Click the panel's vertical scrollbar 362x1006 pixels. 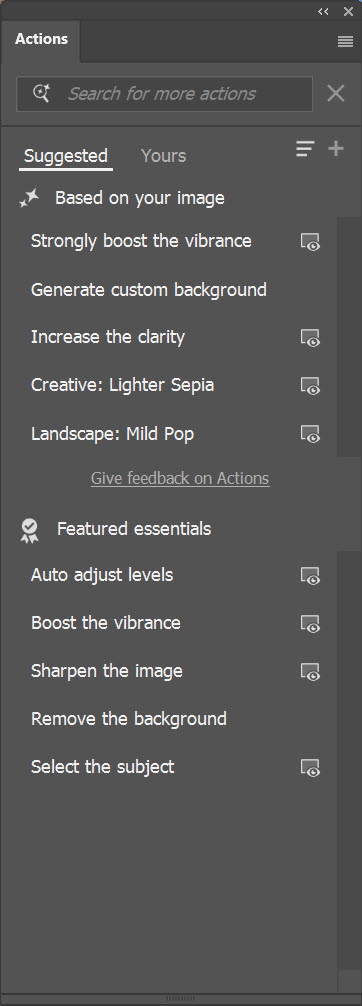(349, 337)
